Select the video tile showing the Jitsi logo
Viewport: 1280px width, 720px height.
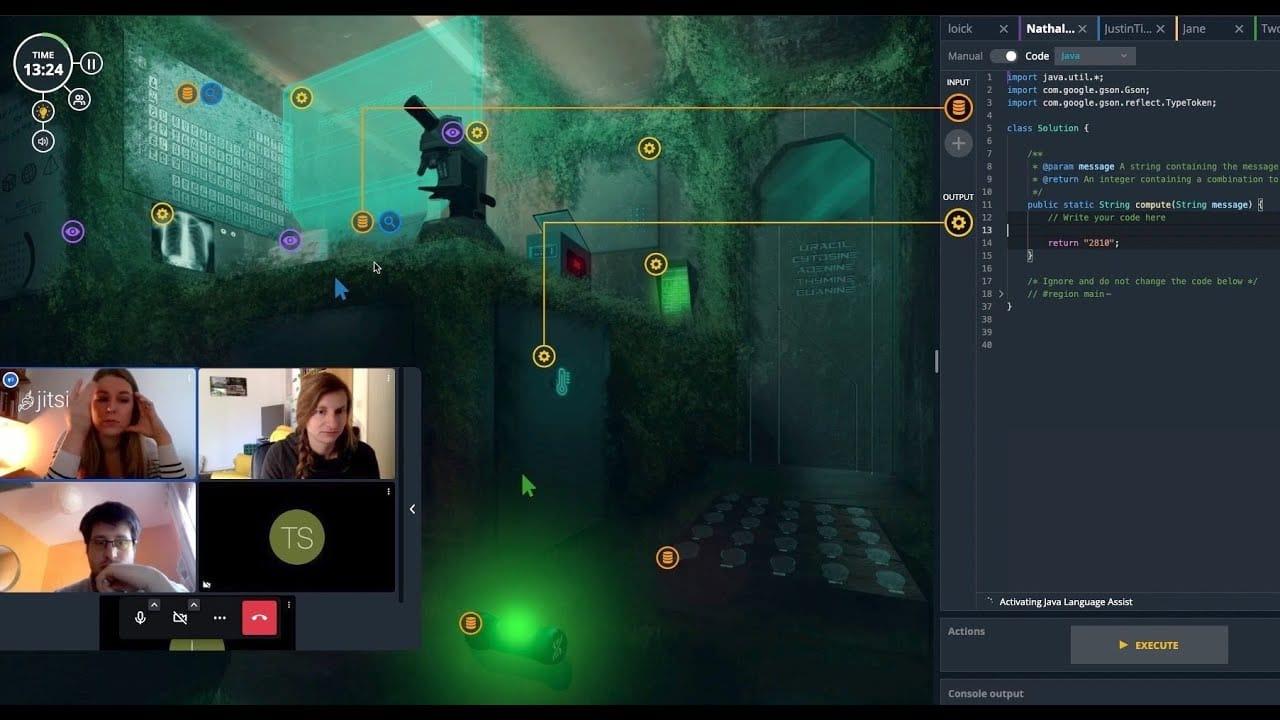pyautogui.click(x=97, y=424)
